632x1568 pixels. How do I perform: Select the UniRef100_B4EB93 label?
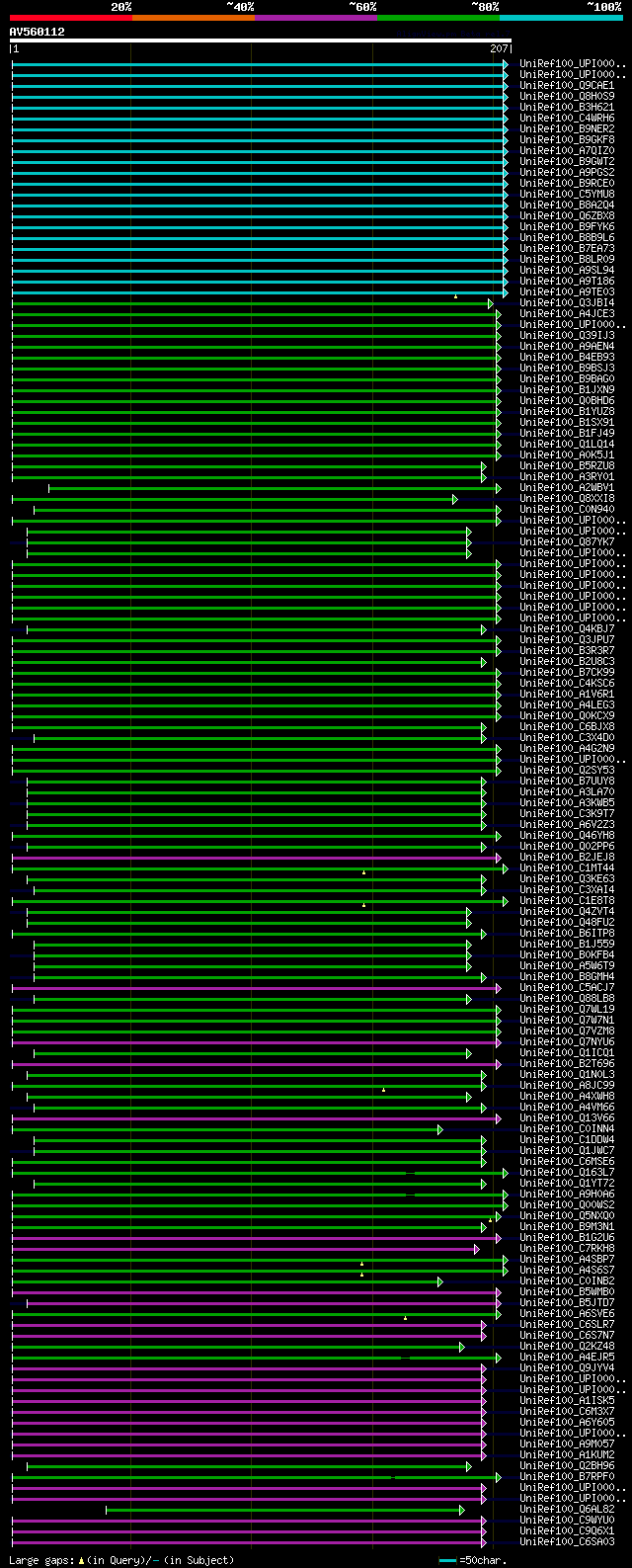[567, 358]
